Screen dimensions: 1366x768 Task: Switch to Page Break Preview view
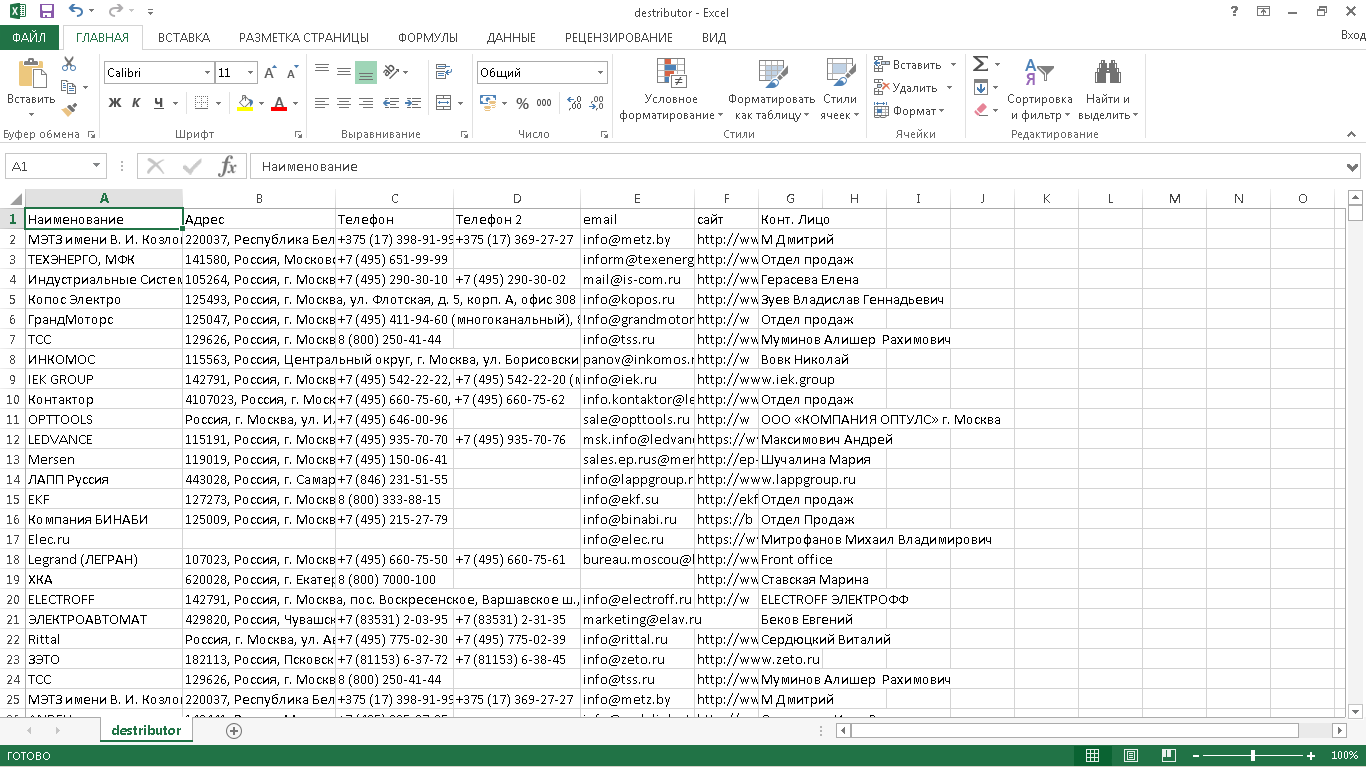tap(1168, 756)
